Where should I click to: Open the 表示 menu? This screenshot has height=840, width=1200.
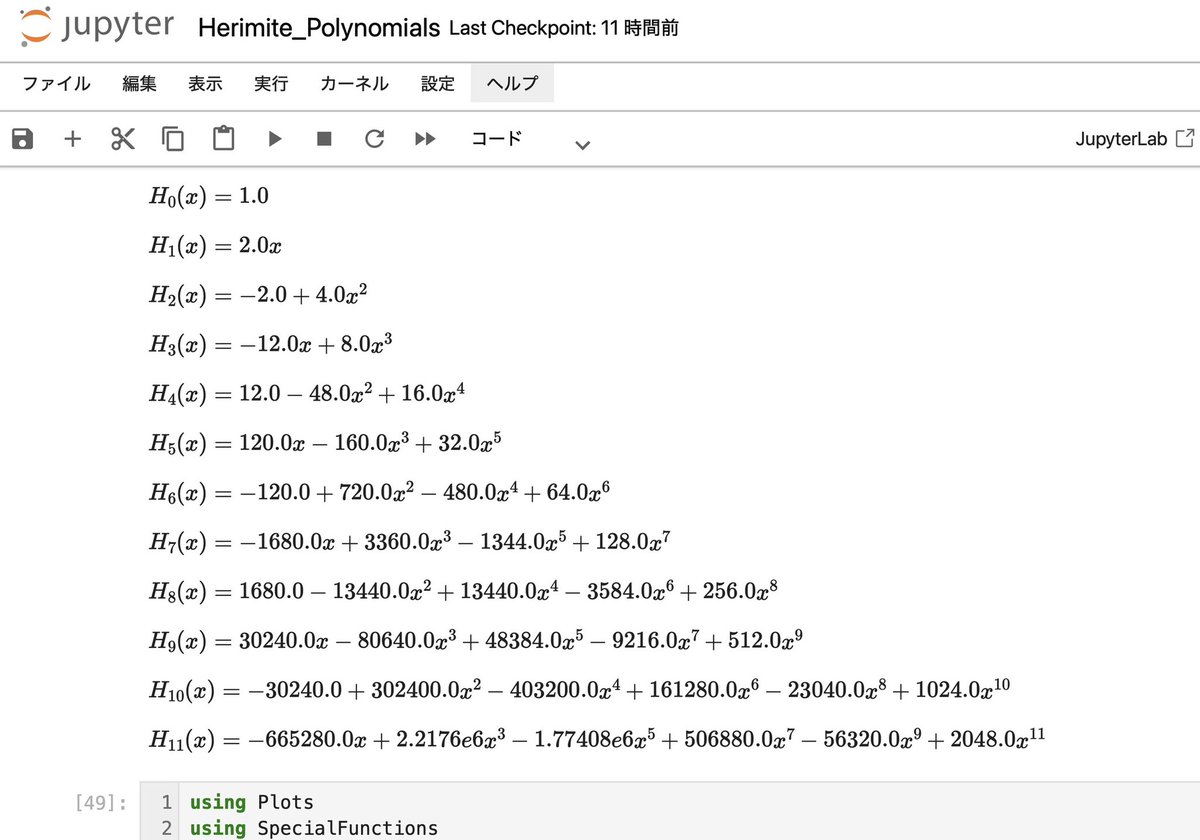coord(205,84)
